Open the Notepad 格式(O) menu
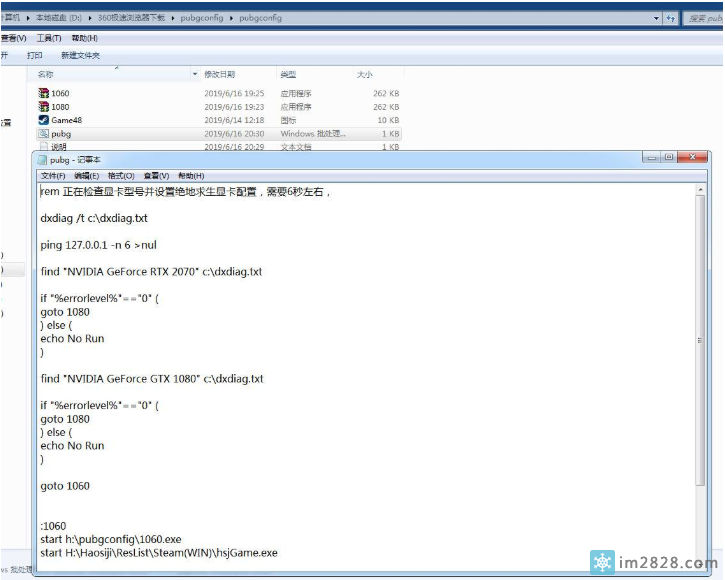This screenshot has height=580, width=725. (x=121, y=175)
